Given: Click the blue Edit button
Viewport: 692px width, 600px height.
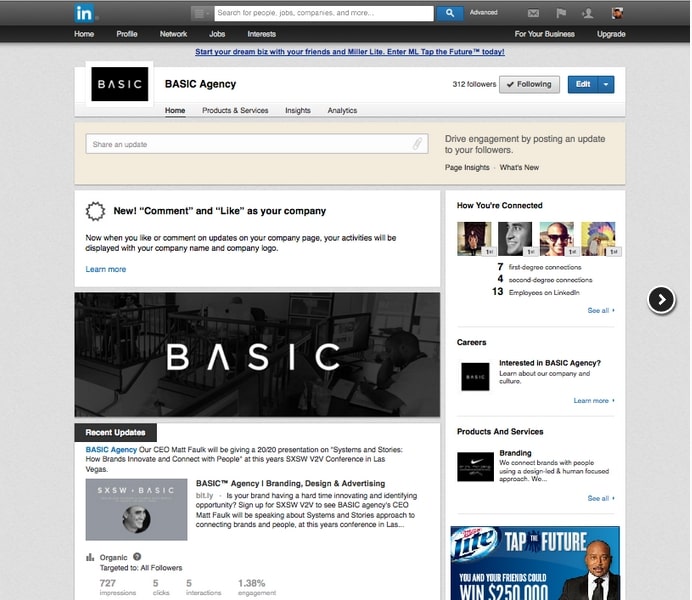Looking at the screenshot, I should pyautogui.click(x=582, y=85).
